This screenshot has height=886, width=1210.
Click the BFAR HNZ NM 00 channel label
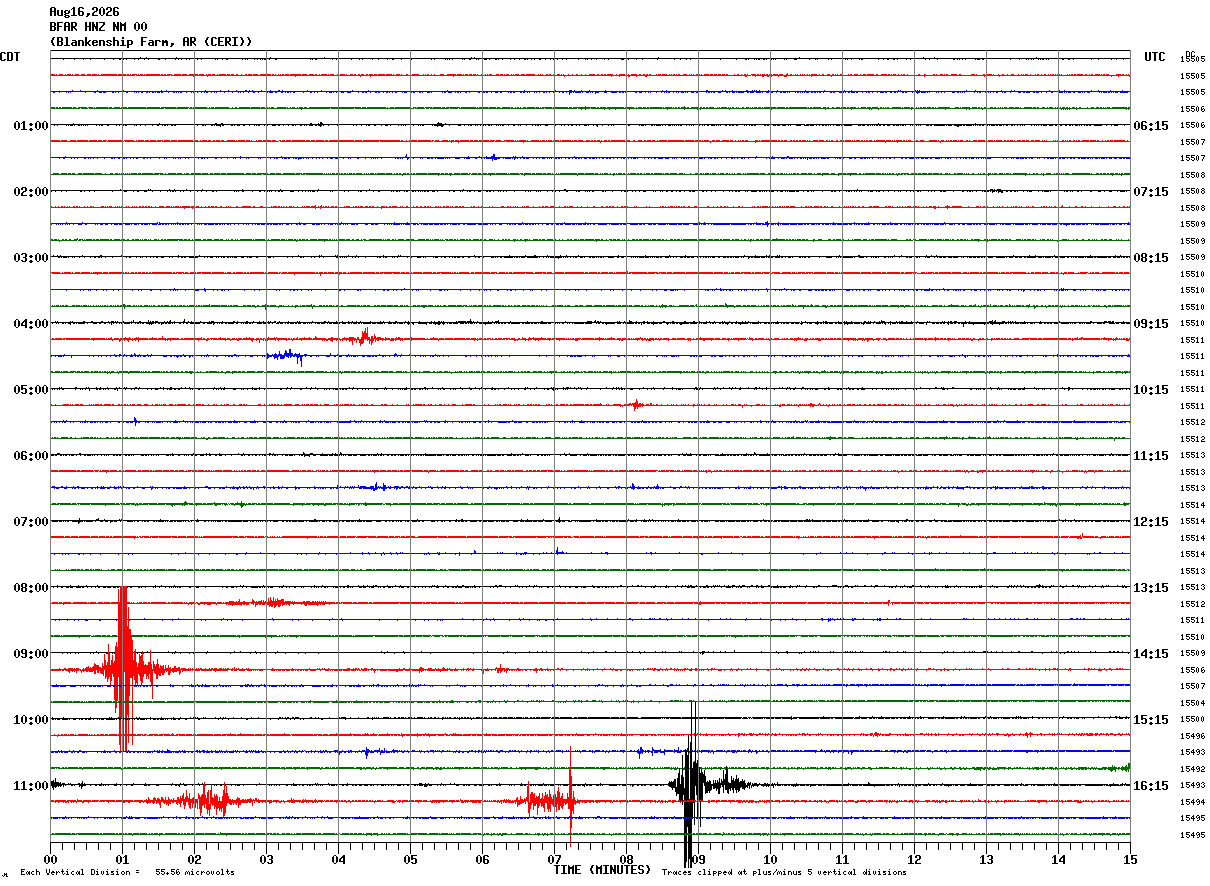click(98, 27)
